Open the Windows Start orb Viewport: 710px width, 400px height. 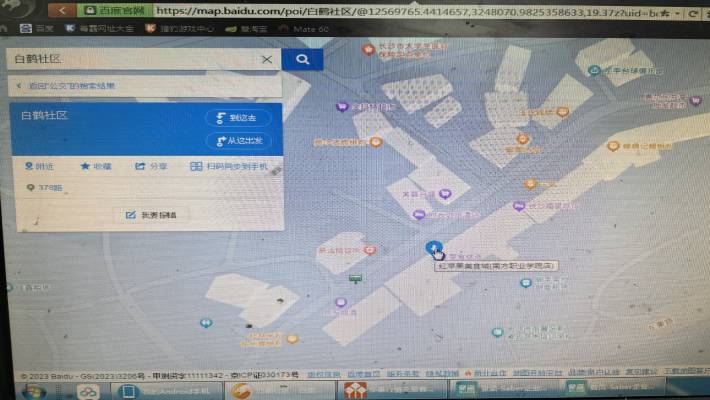point(33,391)
